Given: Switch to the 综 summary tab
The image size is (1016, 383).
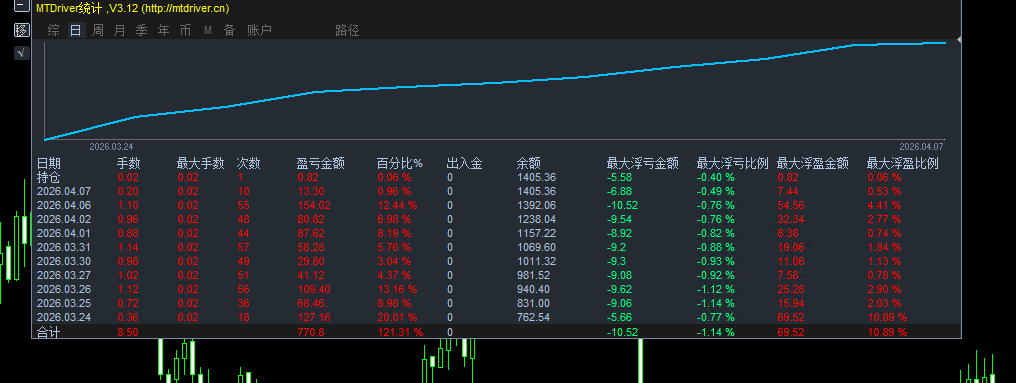Looking at the screenshot, I should point(53,30).
